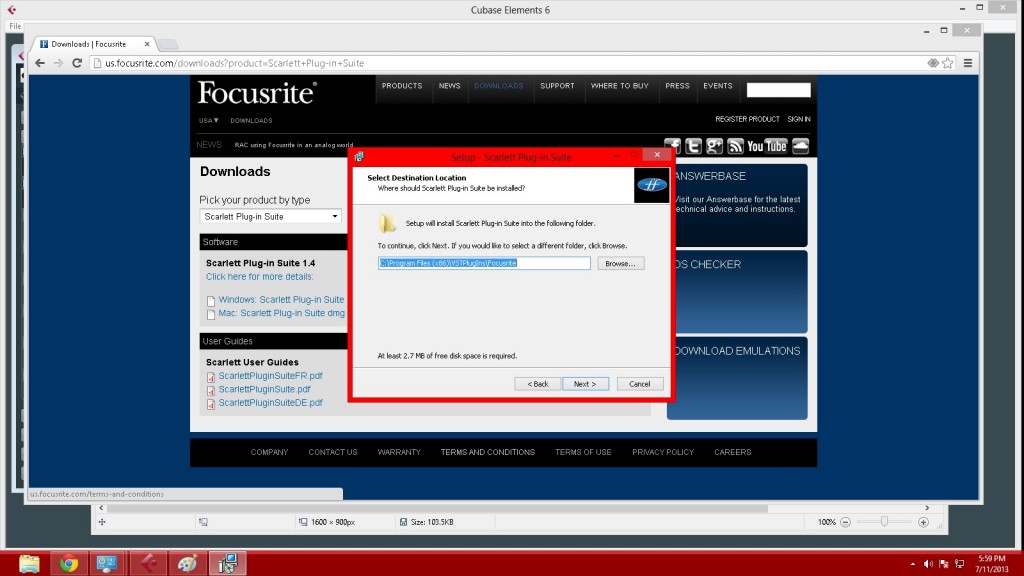Expand the USA region selector
The width and height of the screenshot is (1024, 576).
[208, 120]
